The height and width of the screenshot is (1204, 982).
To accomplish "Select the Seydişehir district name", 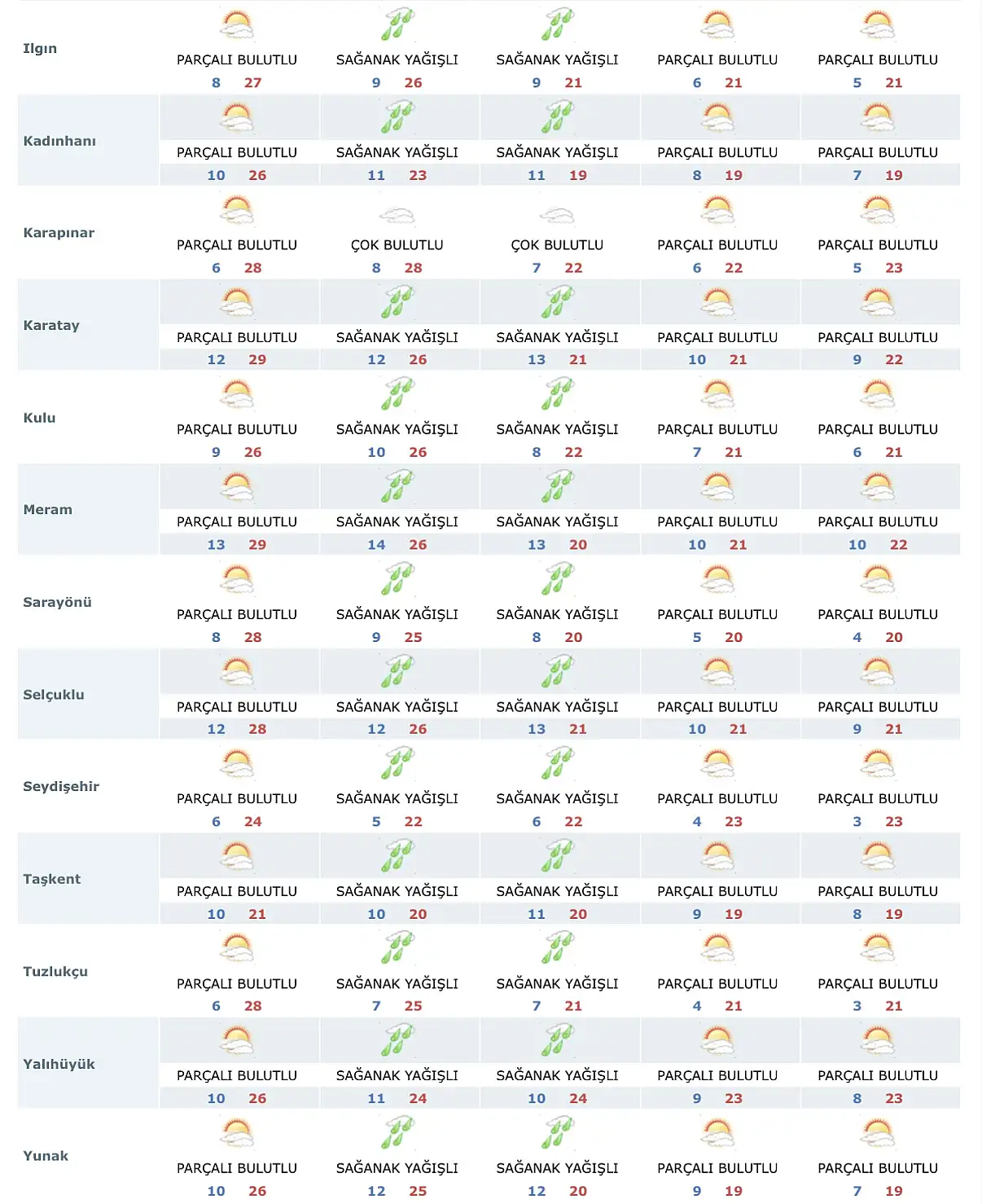I will [61, 787].
